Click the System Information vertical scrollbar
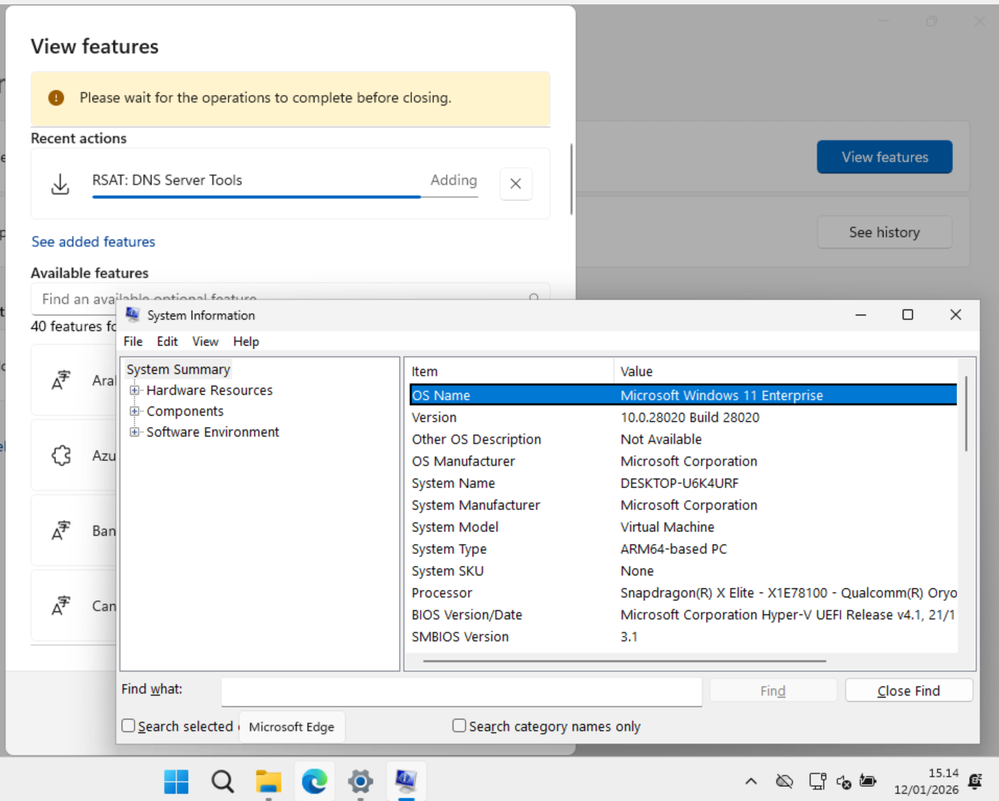 point(966,414)
